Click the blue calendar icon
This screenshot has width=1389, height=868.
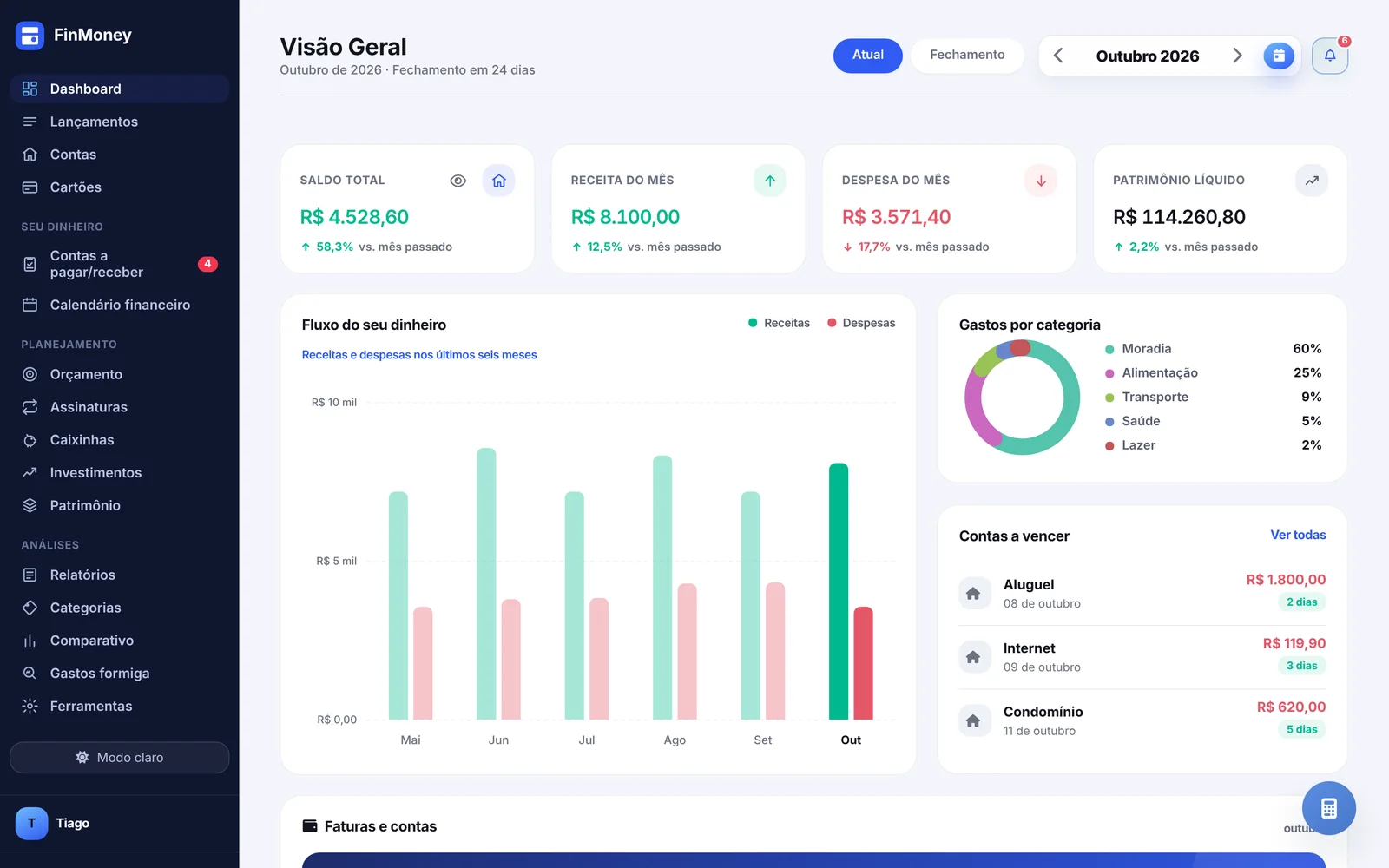pos(1279,56)
